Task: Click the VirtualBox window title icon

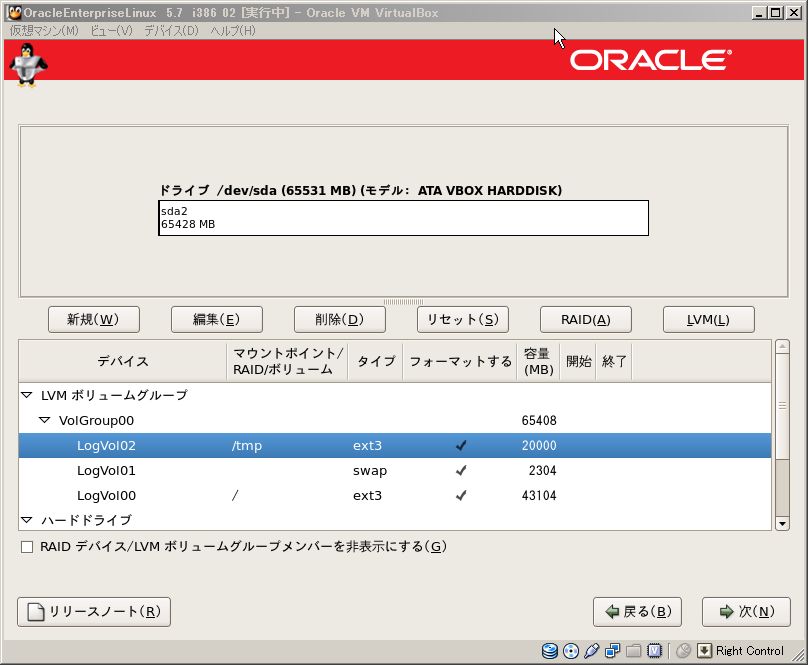Action: point(14,12)
